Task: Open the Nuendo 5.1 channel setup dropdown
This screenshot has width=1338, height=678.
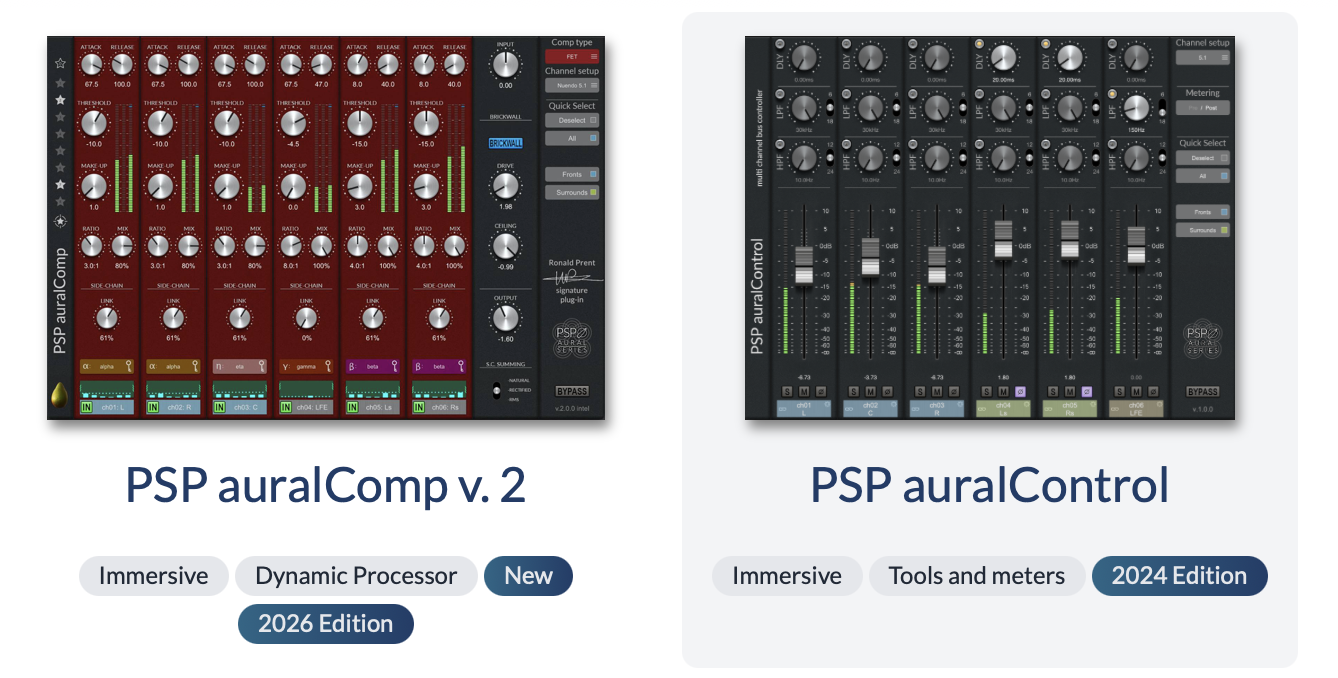Action: point(572,86)
